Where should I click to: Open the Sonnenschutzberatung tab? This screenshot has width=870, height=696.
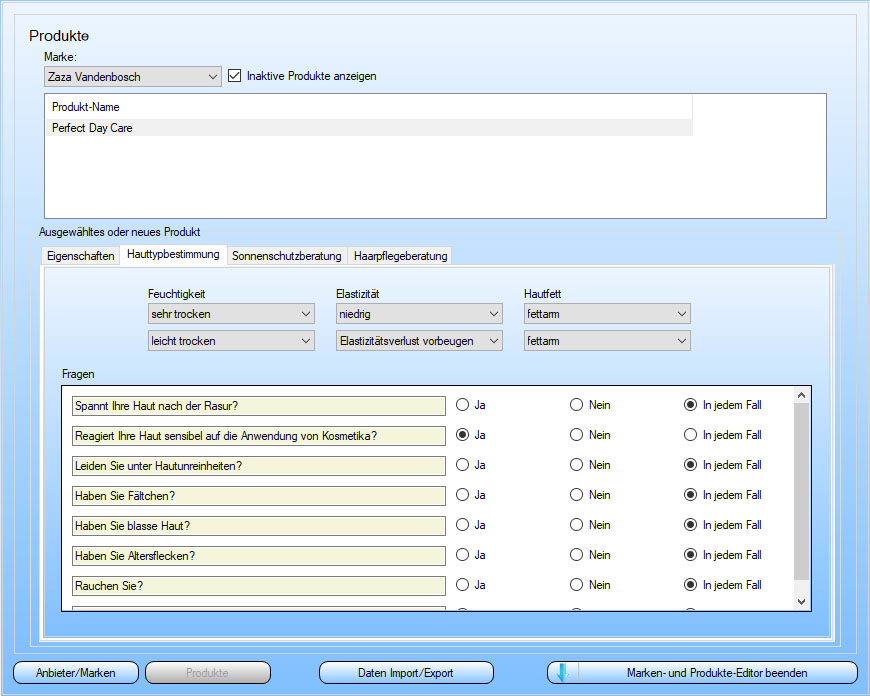pos(286,256)
